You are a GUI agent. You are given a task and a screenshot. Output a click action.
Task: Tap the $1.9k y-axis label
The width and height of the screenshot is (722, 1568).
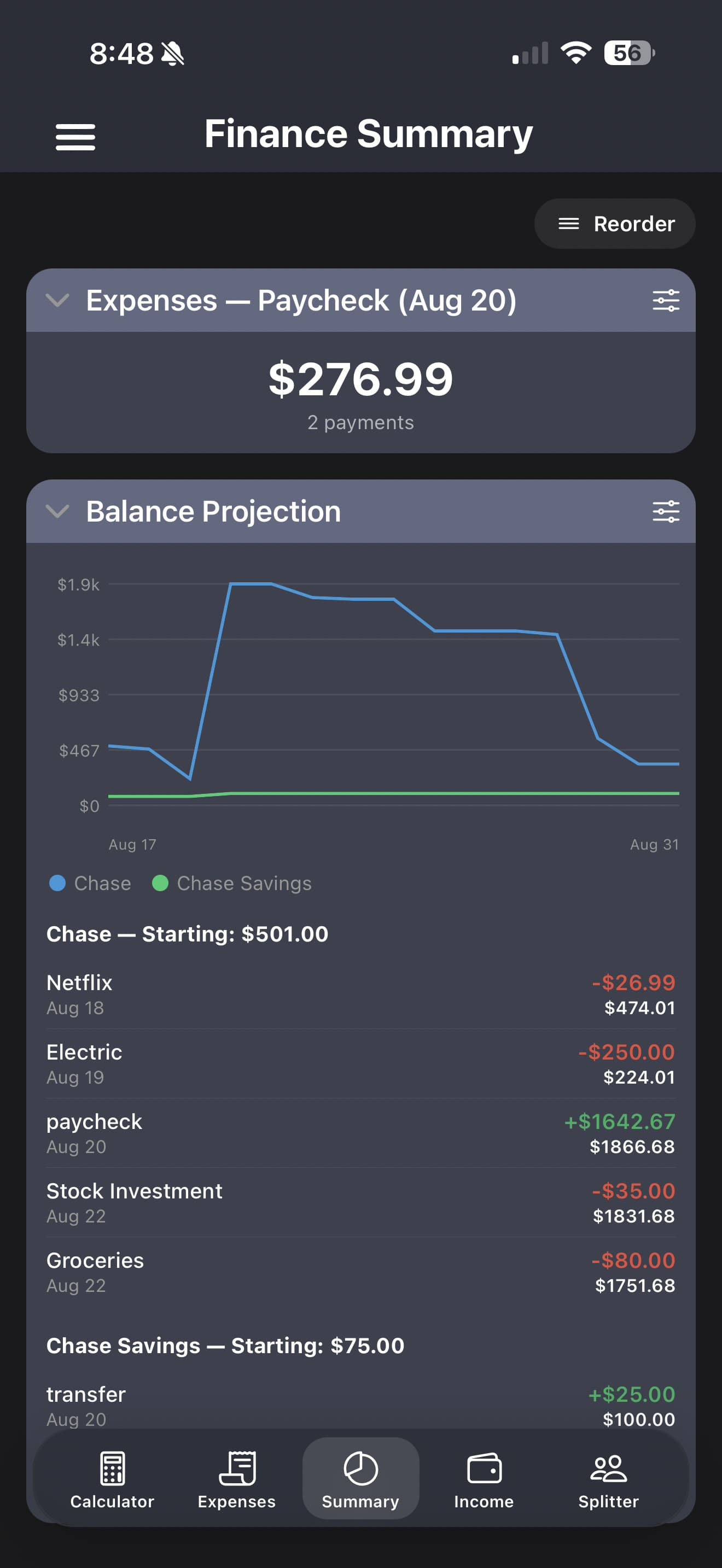tap(79, 585)
